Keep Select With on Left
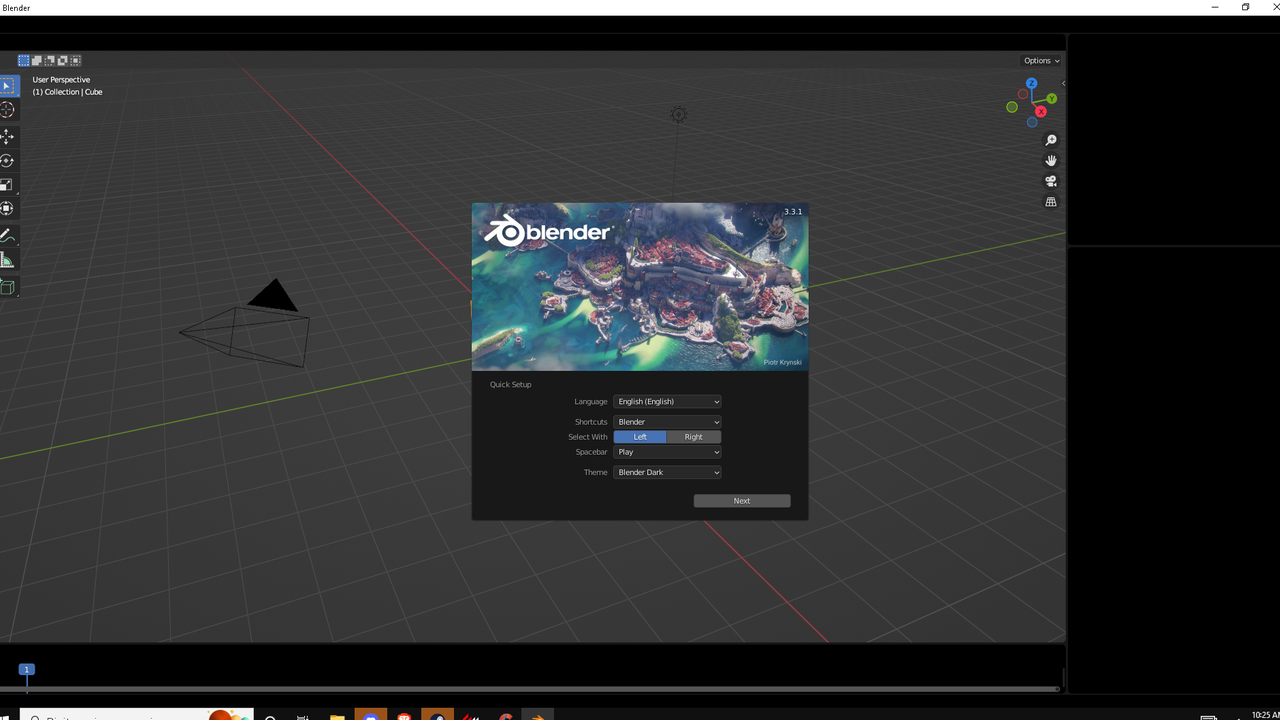This screenshot has height=720, width=1280. click(x=640, y=437)
